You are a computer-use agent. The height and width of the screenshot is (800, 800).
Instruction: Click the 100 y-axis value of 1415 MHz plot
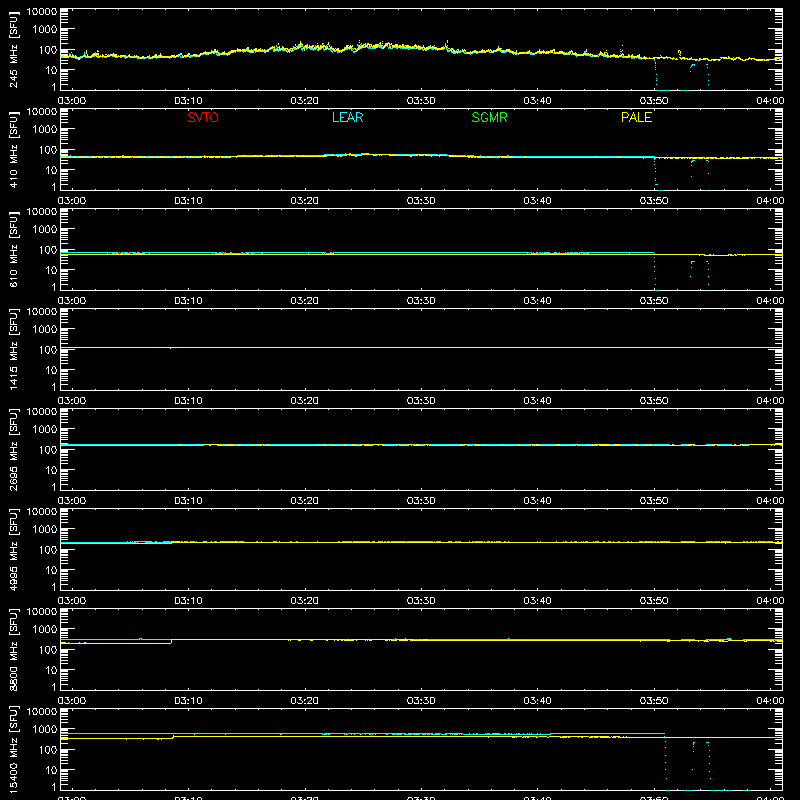point(48,350)
